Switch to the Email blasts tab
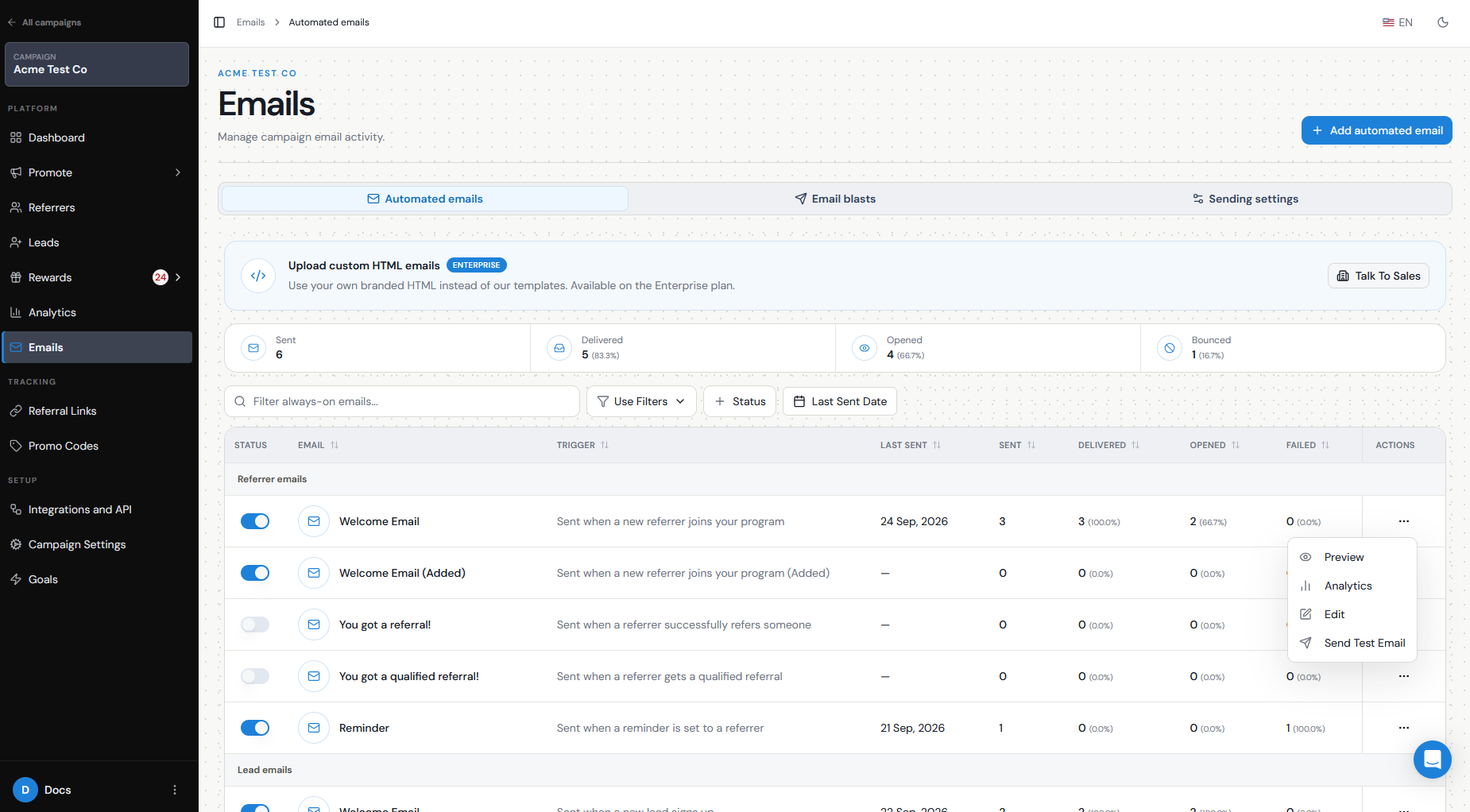1470x812 pixels. [835, 199]
